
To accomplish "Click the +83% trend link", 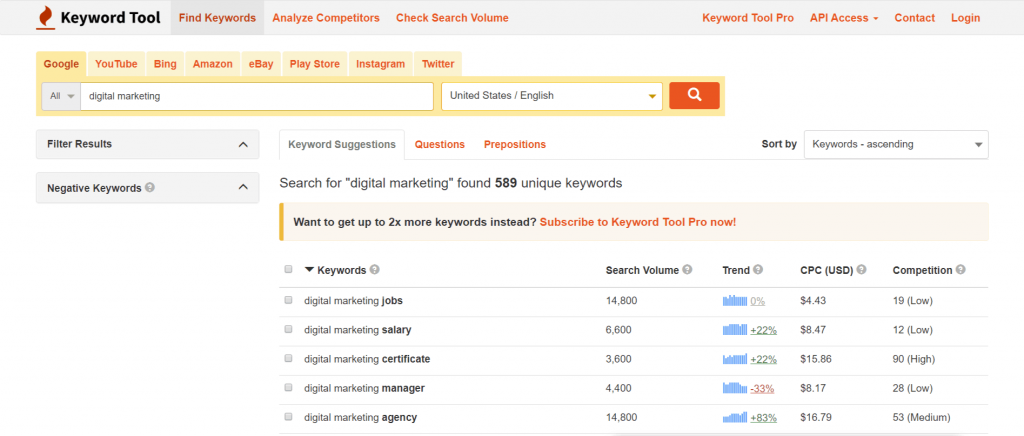I will coord(763,417).
